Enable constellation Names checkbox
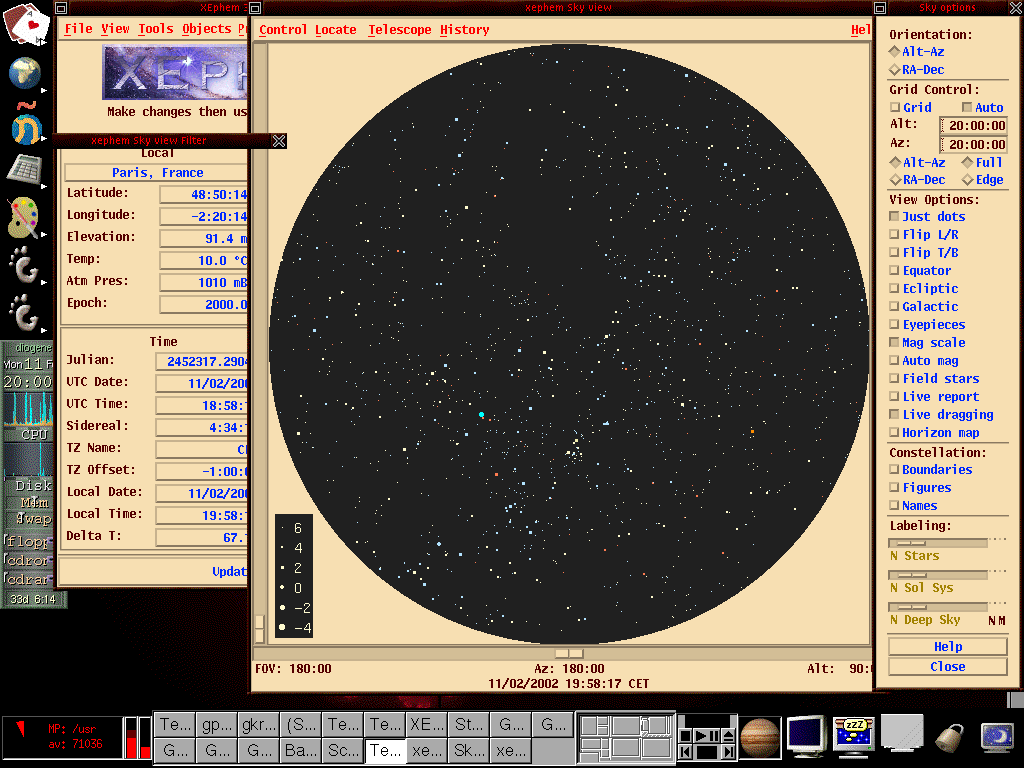 point(895,506)
